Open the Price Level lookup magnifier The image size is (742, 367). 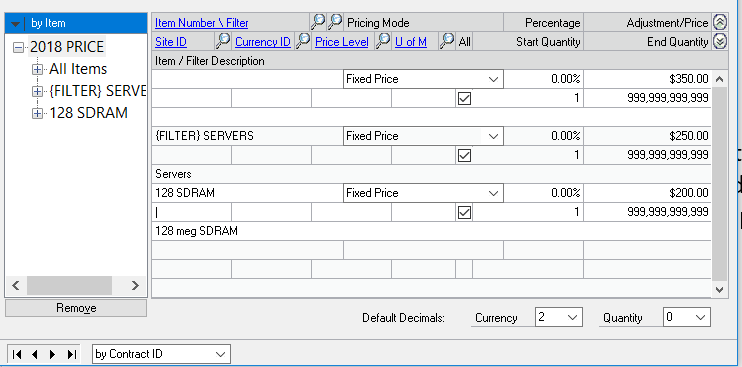point(382,42)
